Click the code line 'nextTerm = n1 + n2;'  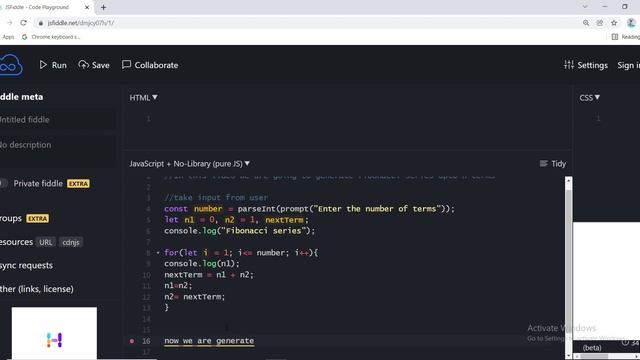pos(209,275)
